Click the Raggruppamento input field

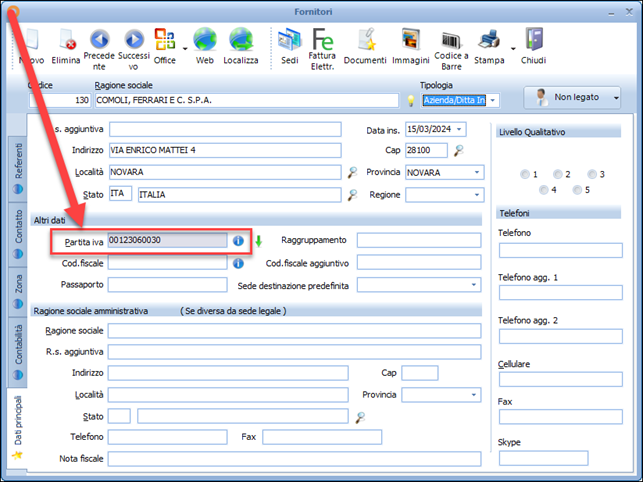coord(419,240)
